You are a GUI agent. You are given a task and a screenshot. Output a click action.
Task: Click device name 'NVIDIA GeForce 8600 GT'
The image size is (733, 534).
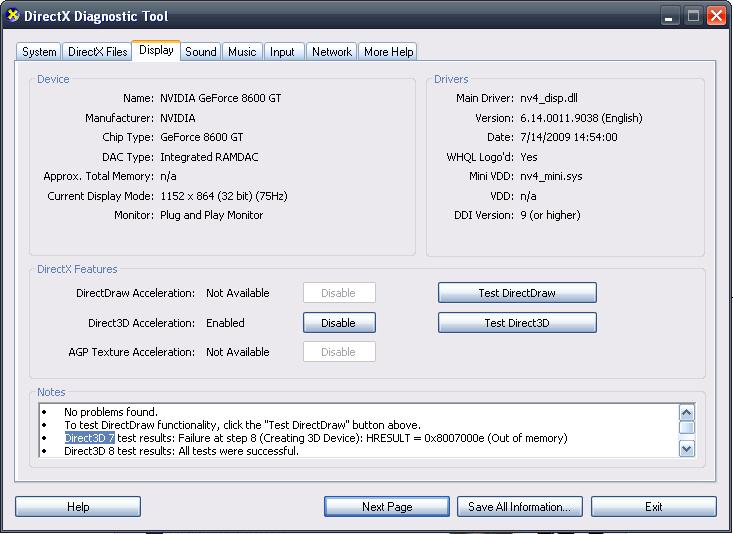221,98
